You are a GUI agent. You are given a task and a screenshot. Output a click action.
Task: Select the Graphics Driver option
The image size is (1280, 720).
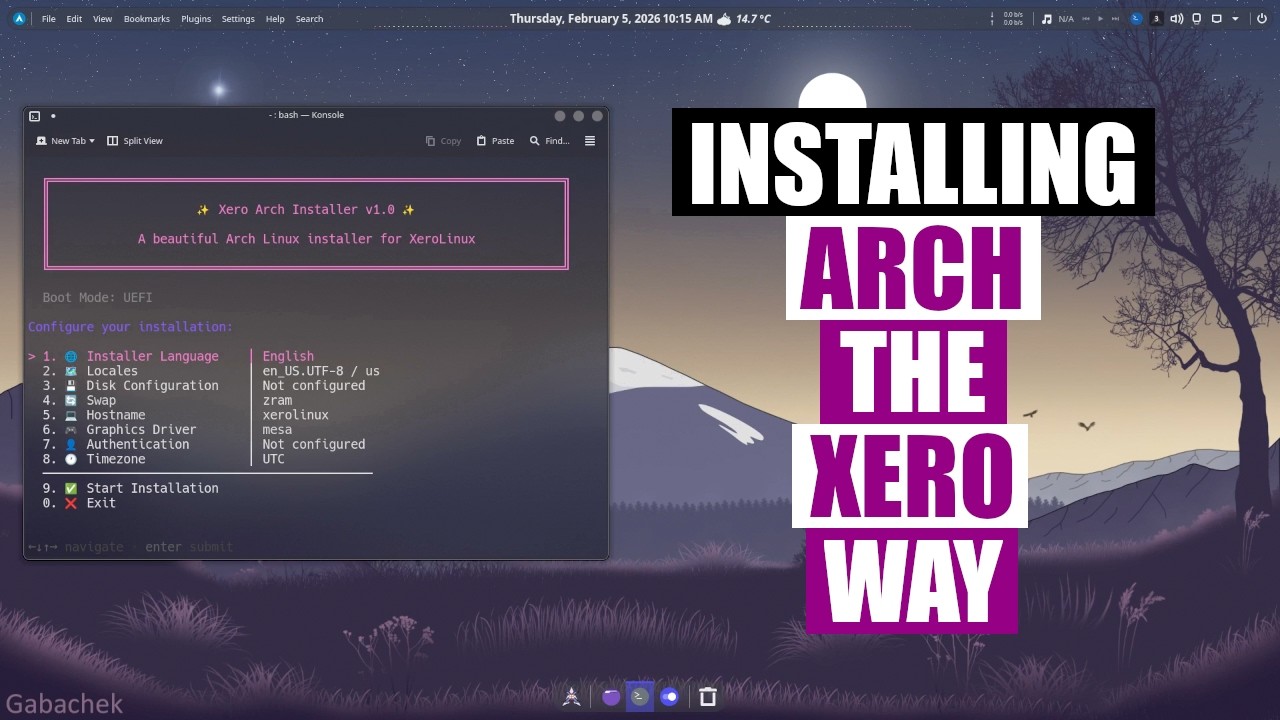pos(120,429)
